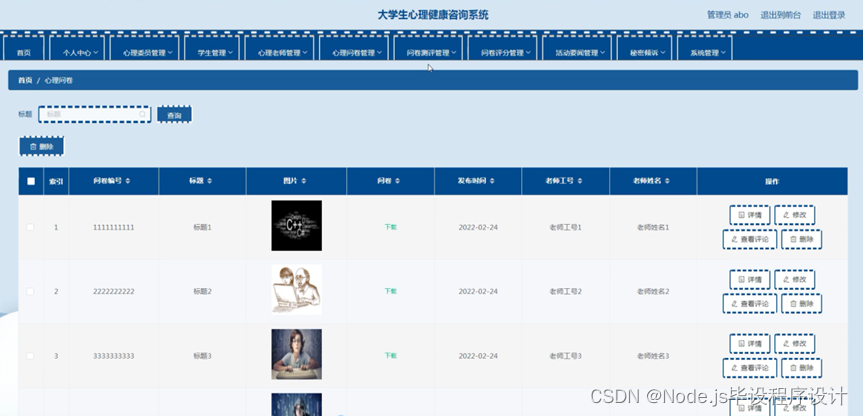Click 查看评论 for row 标题3
The image size is (863, 416).
click(749, 368)
